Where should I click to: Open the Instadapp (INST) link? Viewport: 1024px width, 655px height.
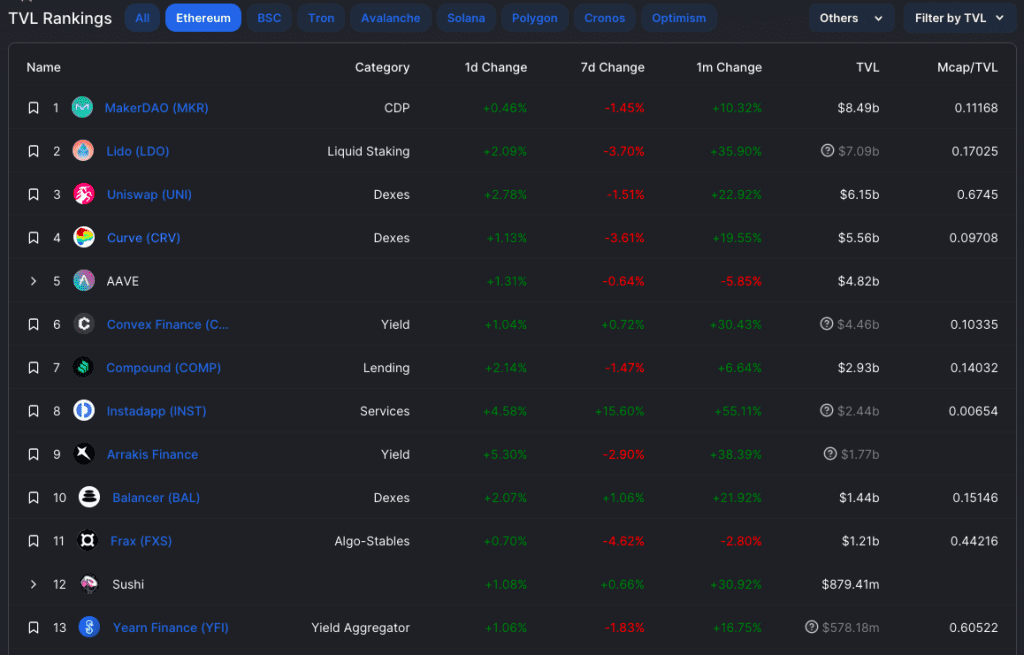click(x=157, y=411)
